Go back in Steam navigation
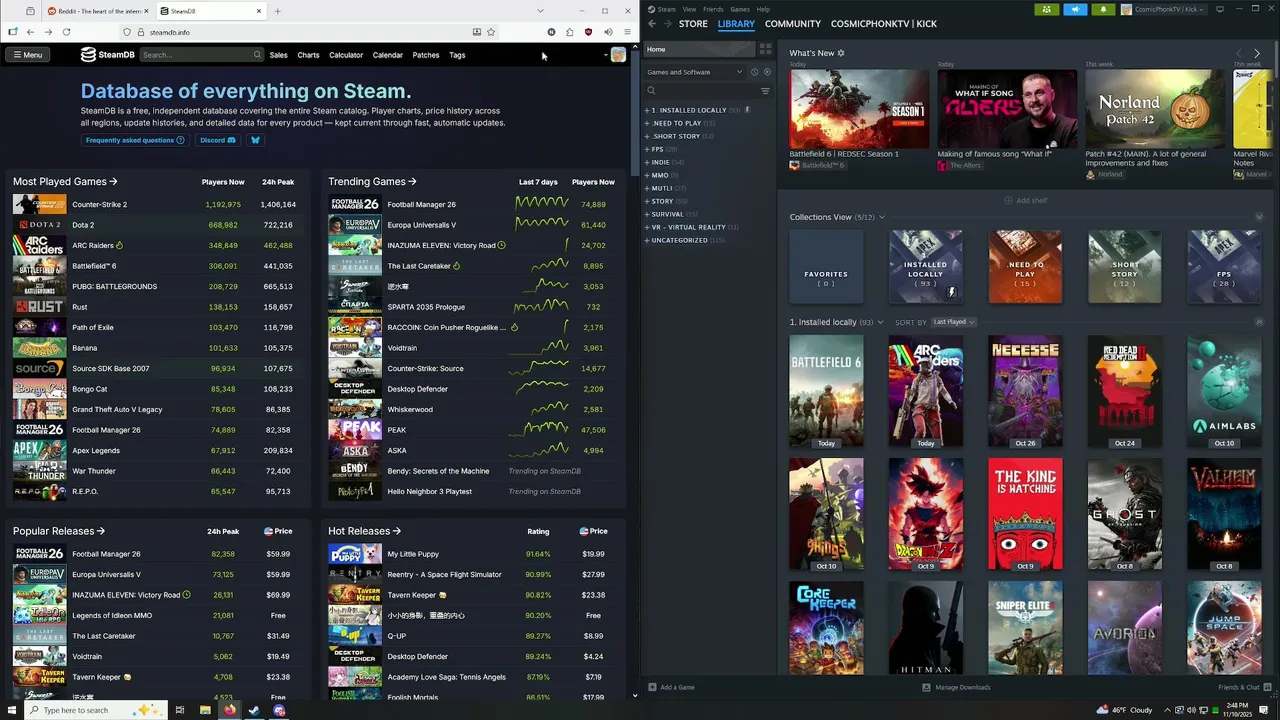The height and width of the screenshot is (720, 1280). click(x=652, y=24)
